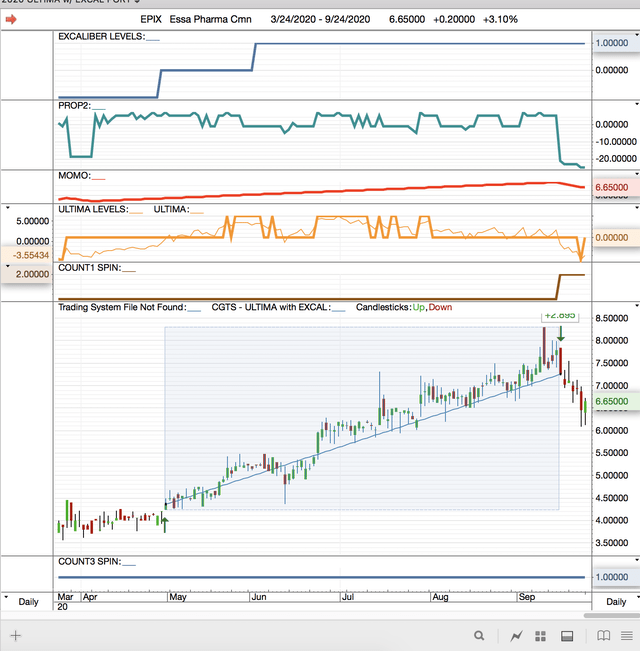Select the ULTIMA indicator label
Viewport: 640px width, 651px height.
(x=171, y=209)
